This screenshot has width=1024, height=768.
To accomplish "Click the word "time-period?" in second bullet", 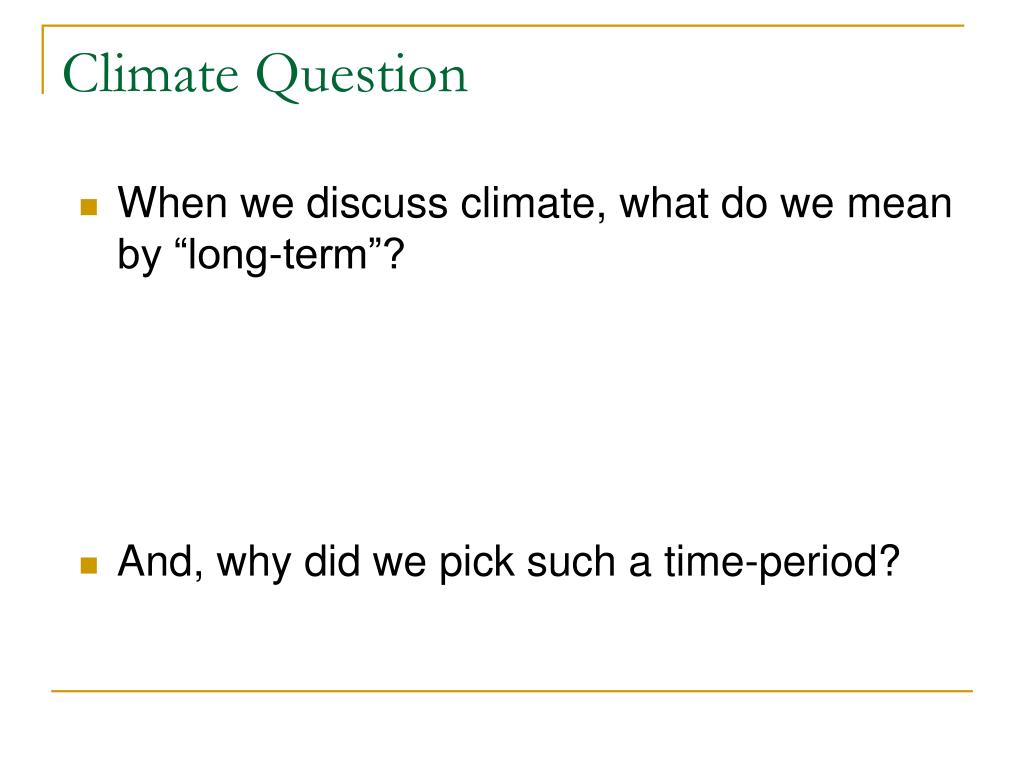I will pos(782,563).
